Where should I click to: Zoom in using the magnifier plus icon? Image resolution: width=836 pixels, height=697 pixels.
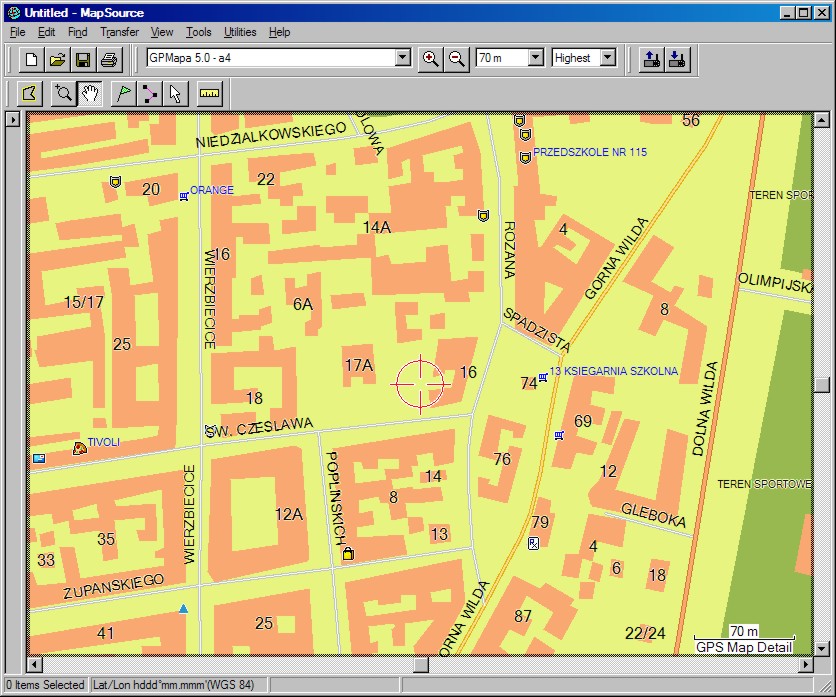click(431, 58)
